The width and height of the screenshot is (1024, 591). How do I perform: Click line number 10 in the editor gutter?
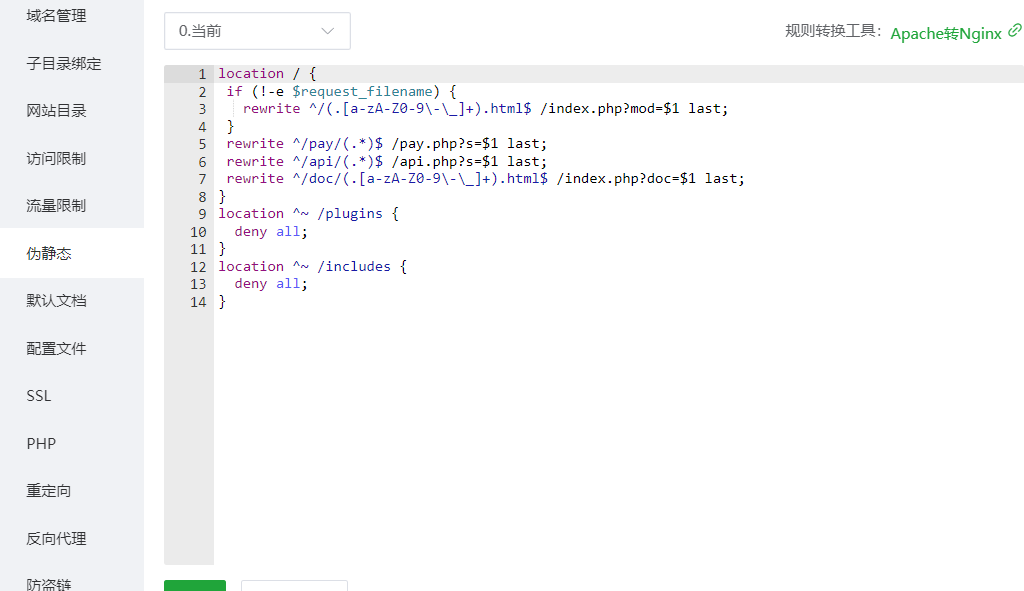(x=198, y=232)
